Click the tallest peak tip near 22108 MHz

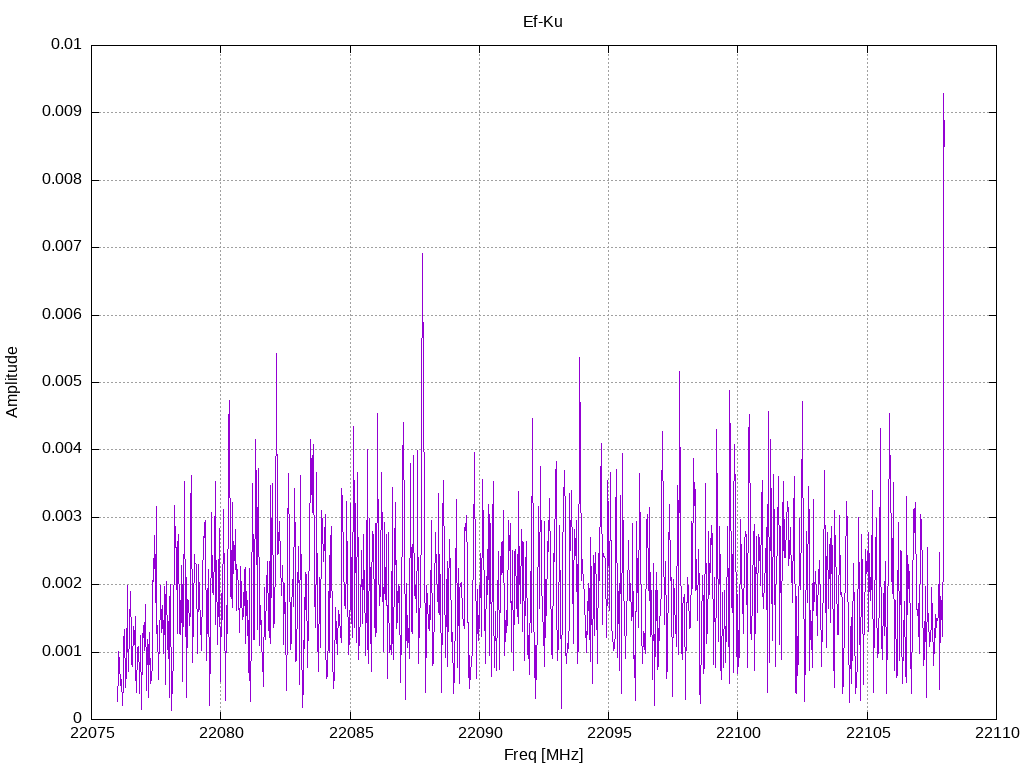tap(943, 94)
